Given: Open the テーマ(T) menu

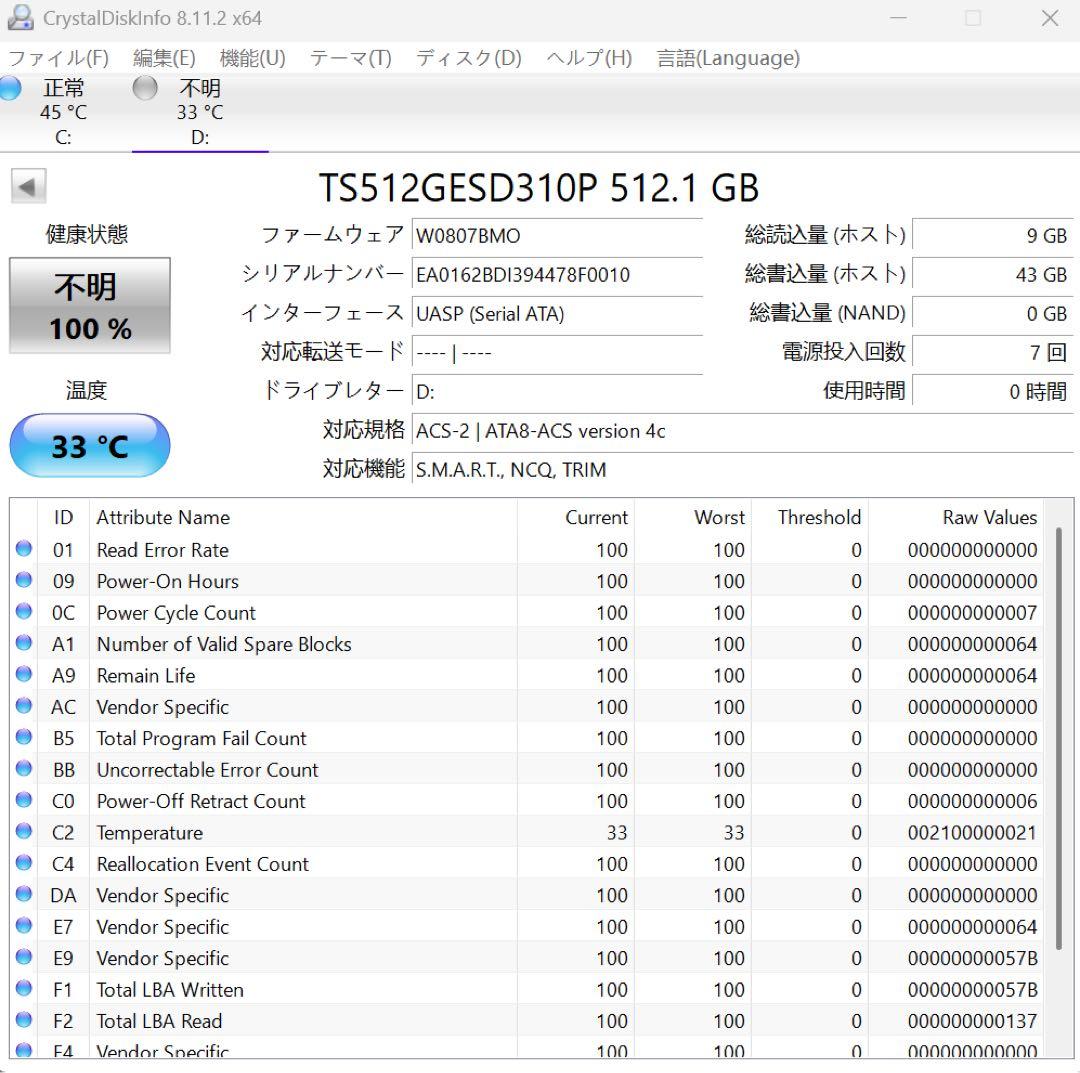Looking at the screenshot, I should pyautogui.click(x=351, y=58).
